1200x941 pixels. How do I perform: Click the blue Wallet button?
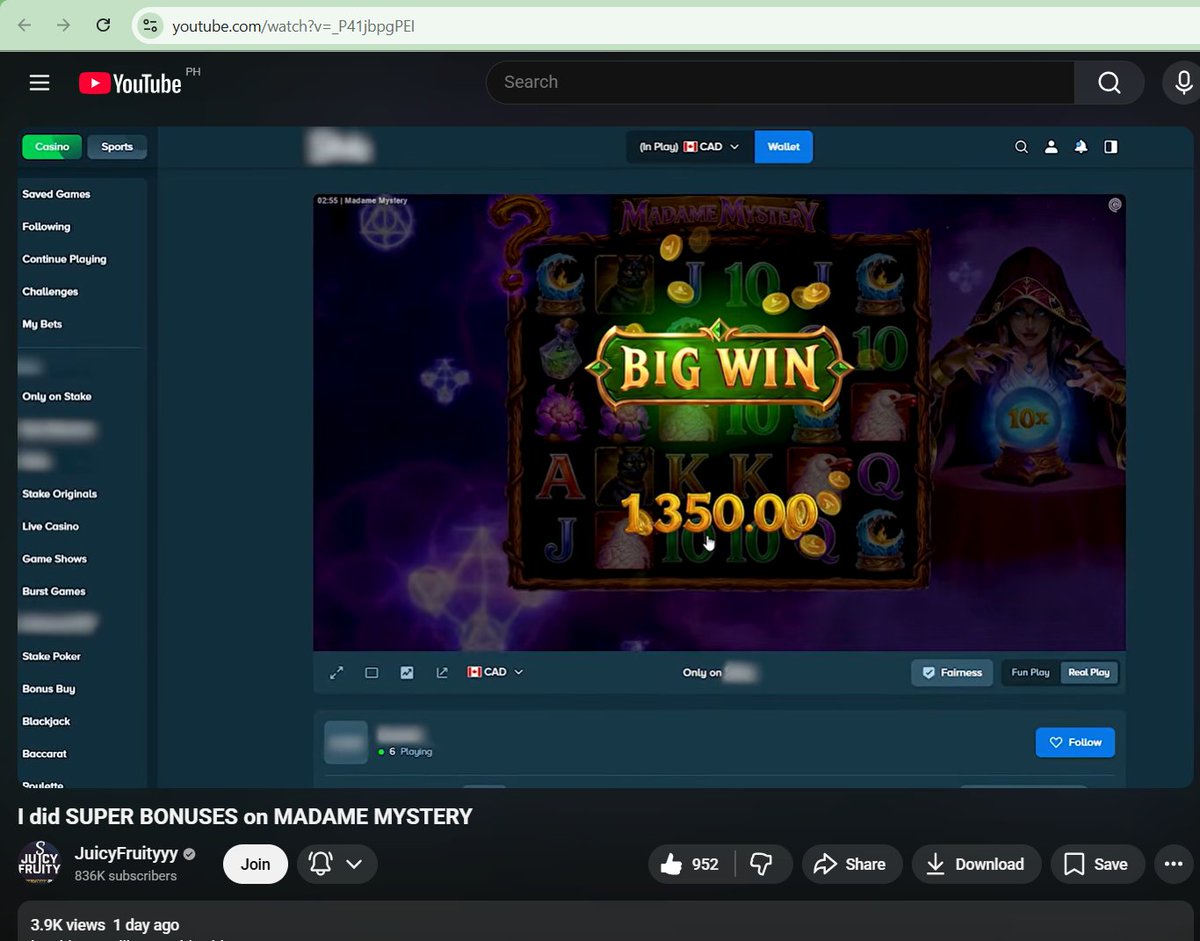pyautogui.click(x=783, y=147)
